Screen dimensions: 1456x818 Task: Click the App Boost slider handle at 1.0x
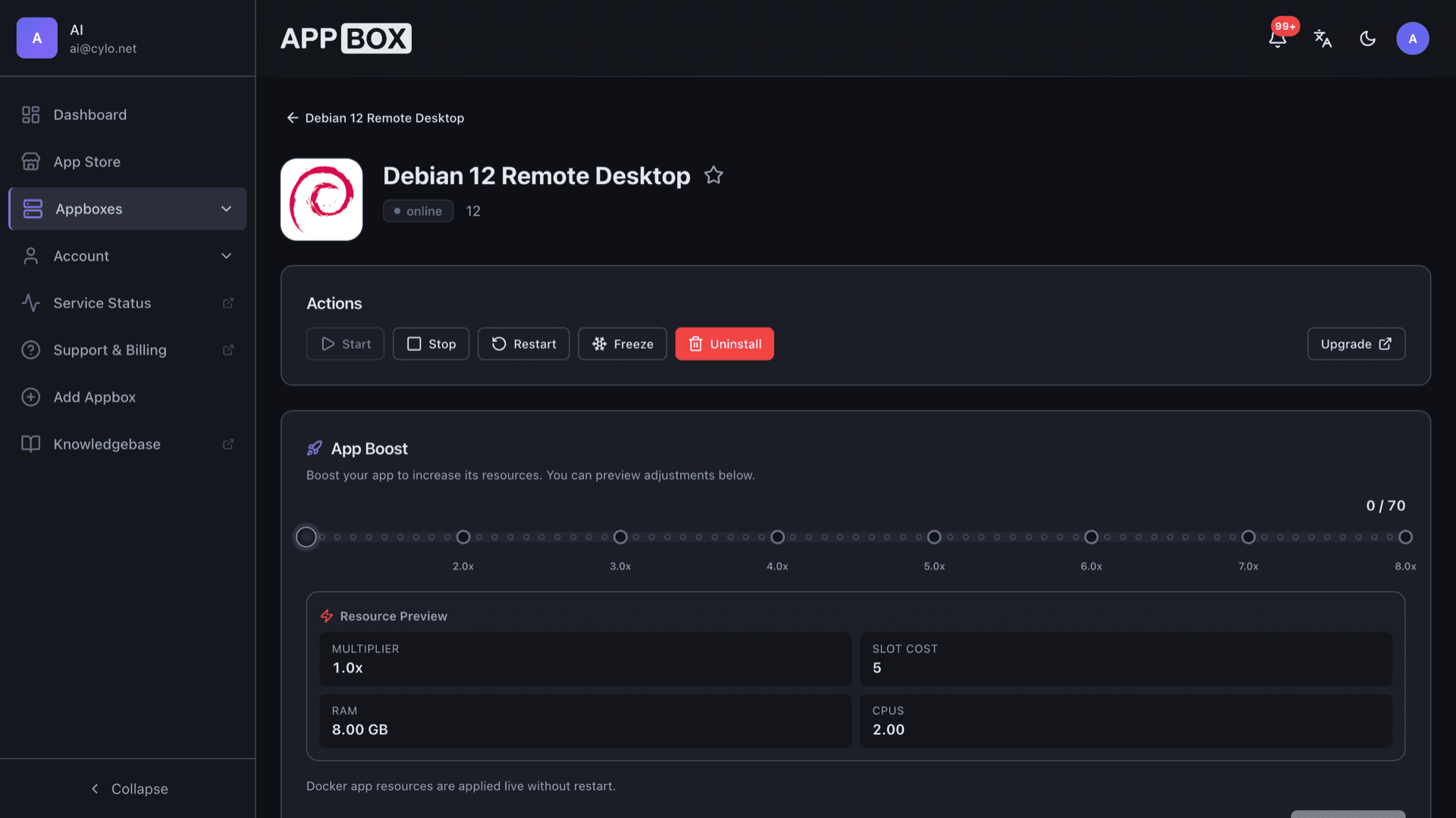coord(306,537)
